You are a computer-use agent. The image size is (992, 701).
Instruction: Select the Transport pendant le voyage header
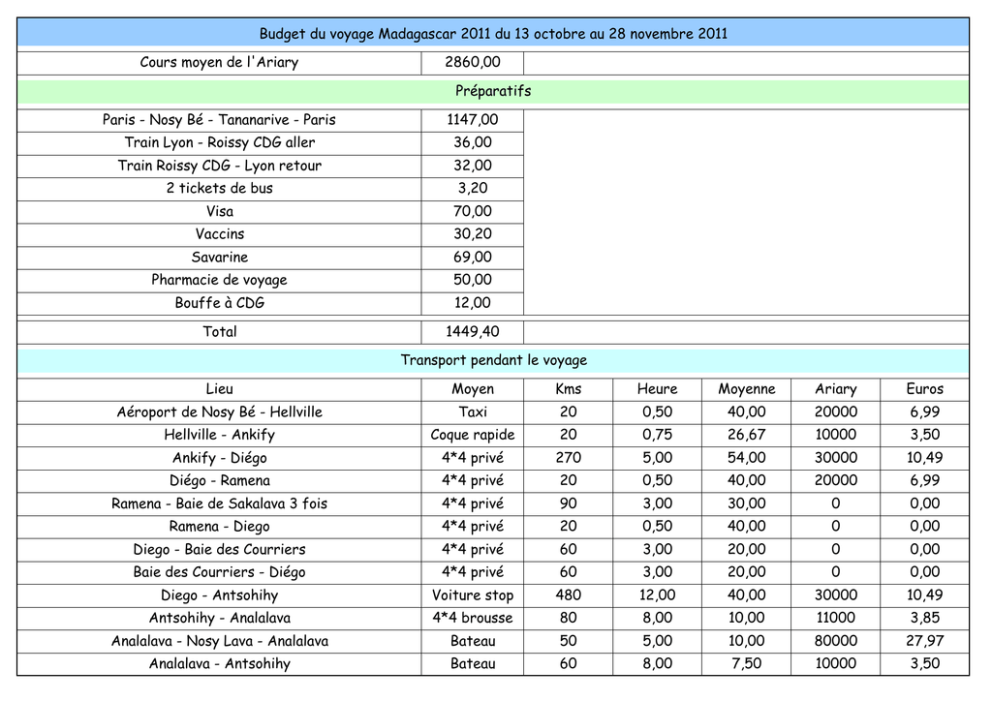[493, 361]
